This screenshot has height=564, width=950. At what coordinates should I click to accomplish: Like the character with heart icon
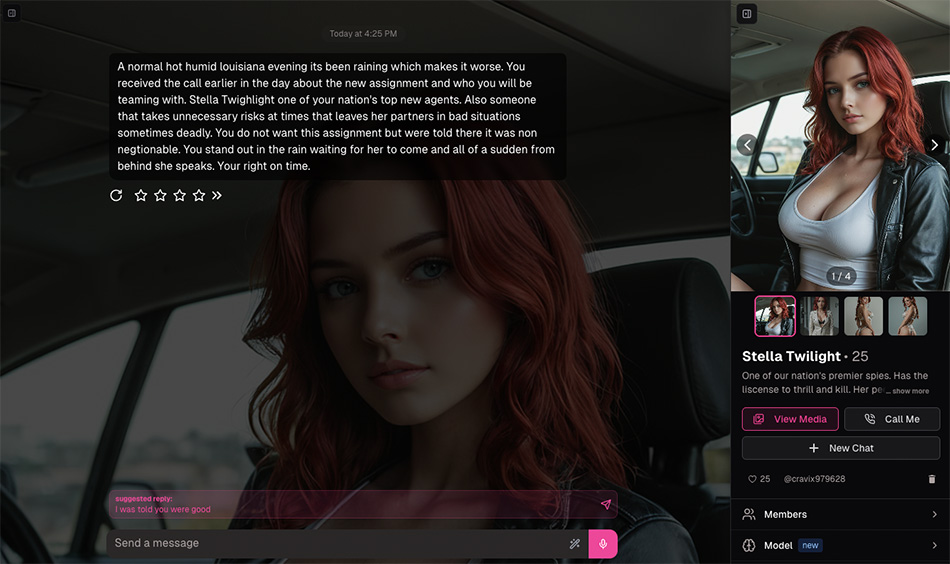pos(753,479)
